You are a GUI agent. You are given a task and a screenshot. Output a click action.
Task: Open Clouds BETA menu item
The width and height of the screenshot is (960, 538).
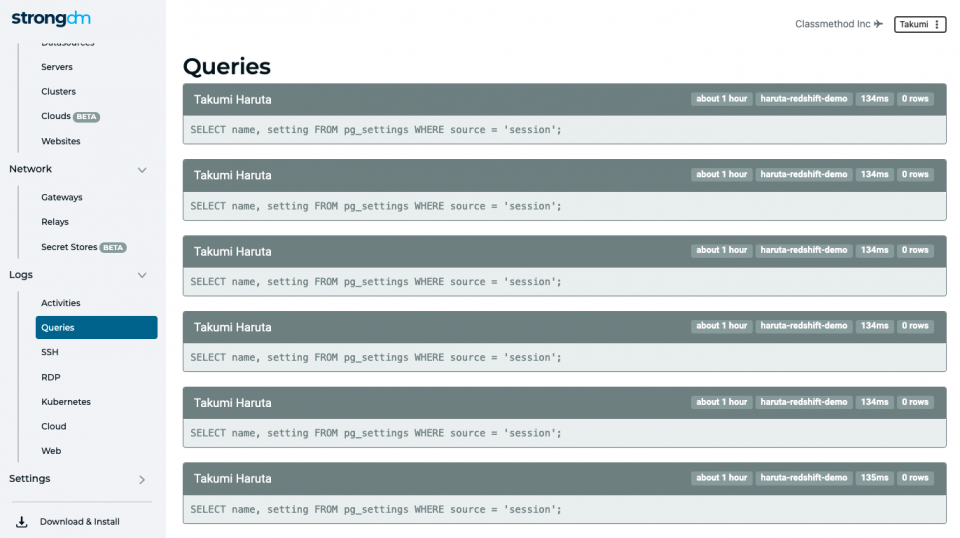tap(70, 116)
